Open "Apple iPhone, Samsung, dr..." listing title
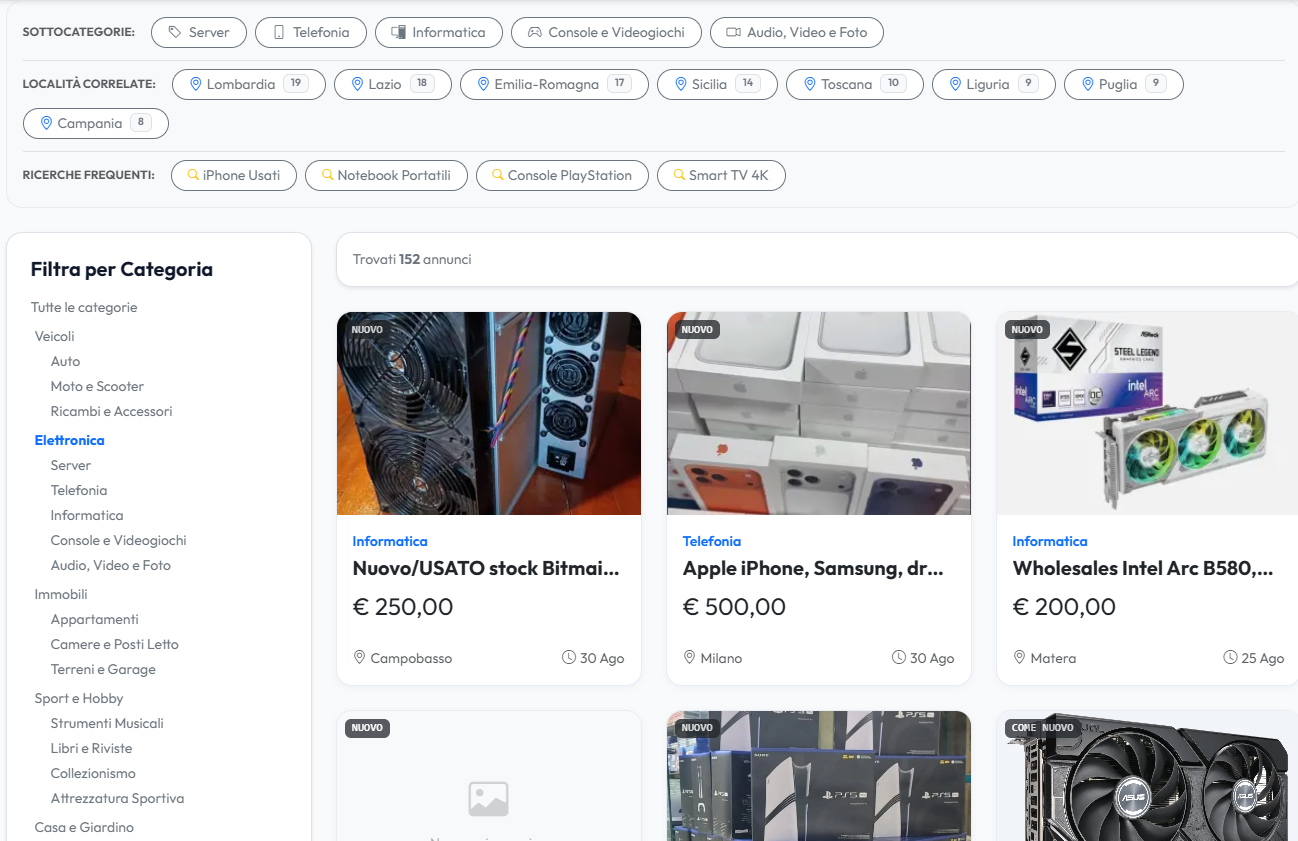Screen dimensions: 1298x841 click(813, 569)
